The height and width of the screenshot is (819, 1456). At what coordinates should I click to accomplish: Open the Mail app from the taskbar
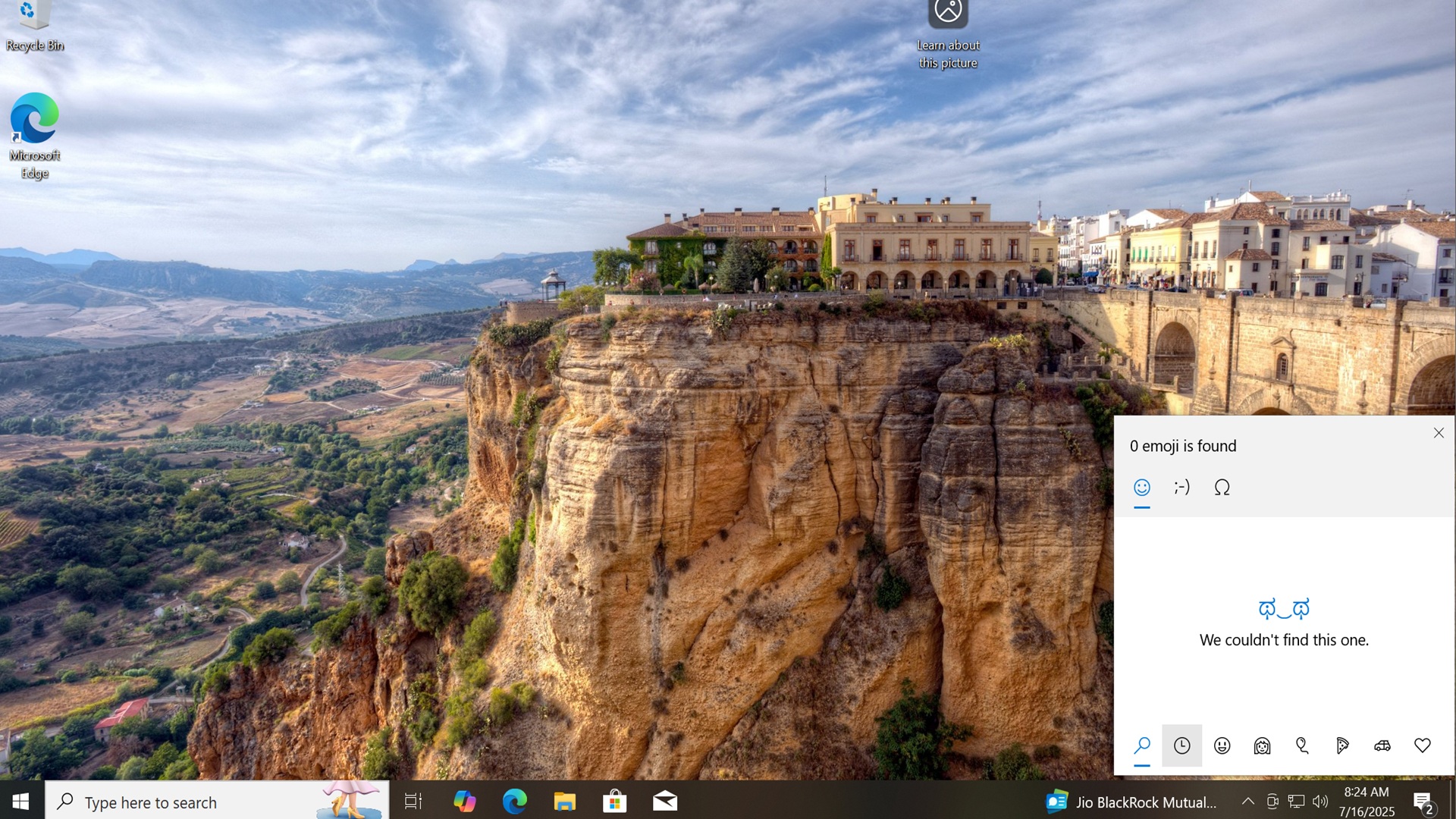(x=665, y=802)
